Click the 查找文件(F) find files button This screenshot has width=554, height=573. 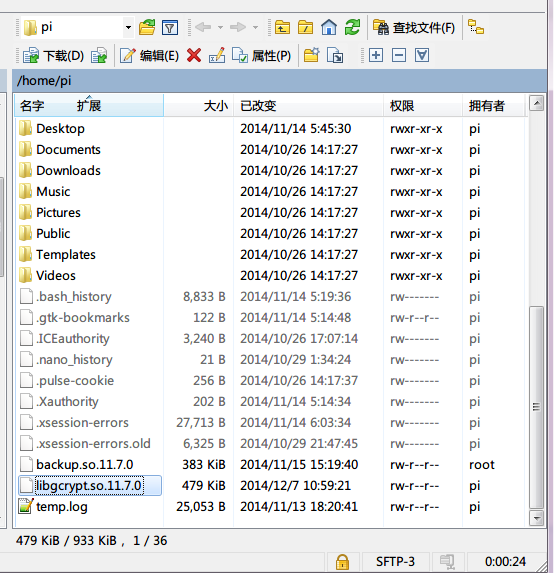point(414,27)
